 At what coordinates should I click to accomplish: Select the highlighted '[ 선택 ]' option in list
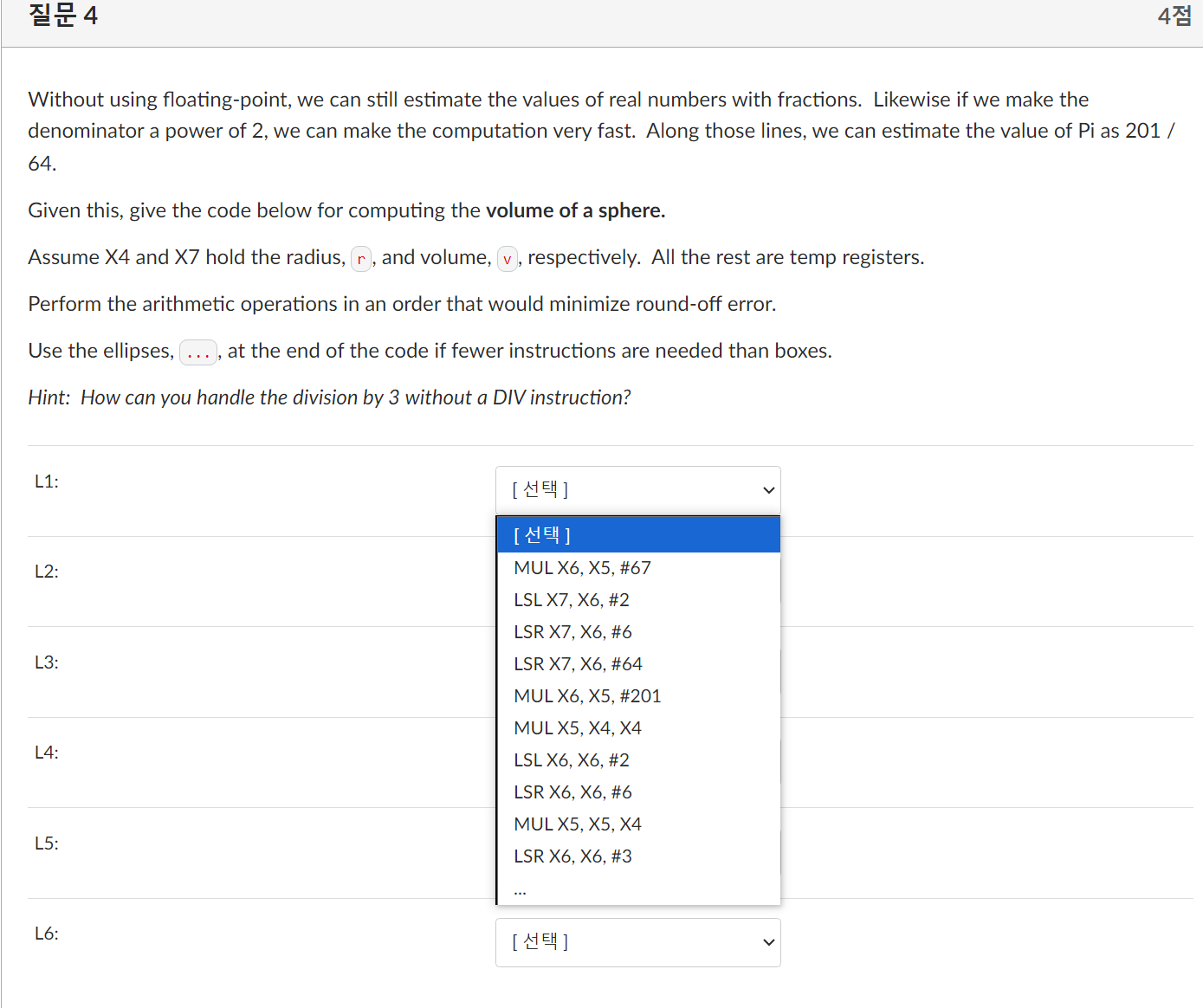639,535
